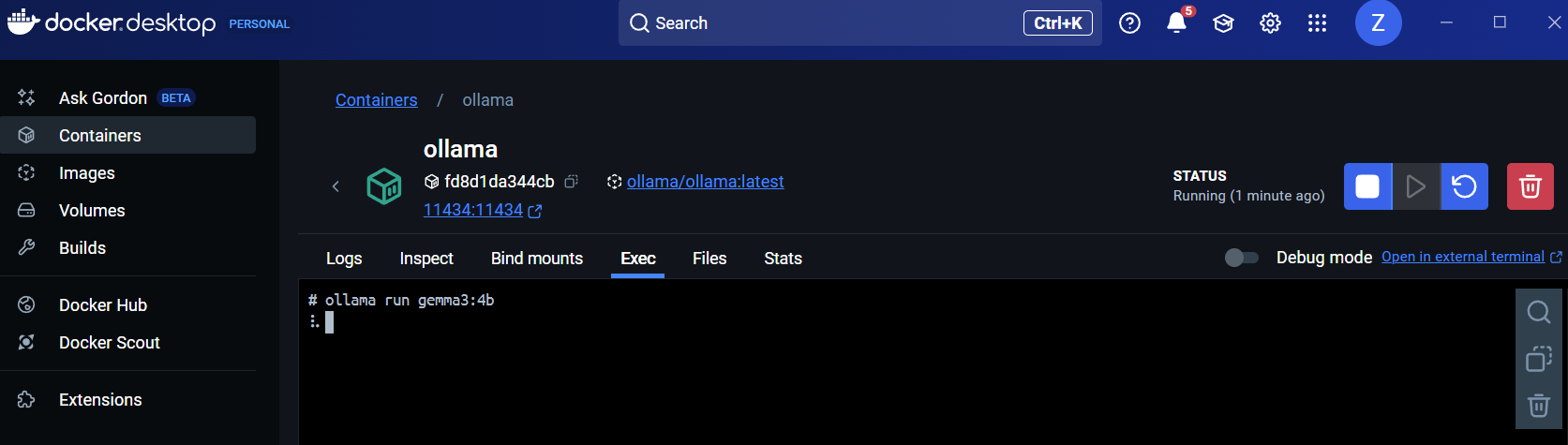Viewport: 1568px width, 445px height.
Task: Click the Extensions puzzle icon
Action: coord(26,399)
